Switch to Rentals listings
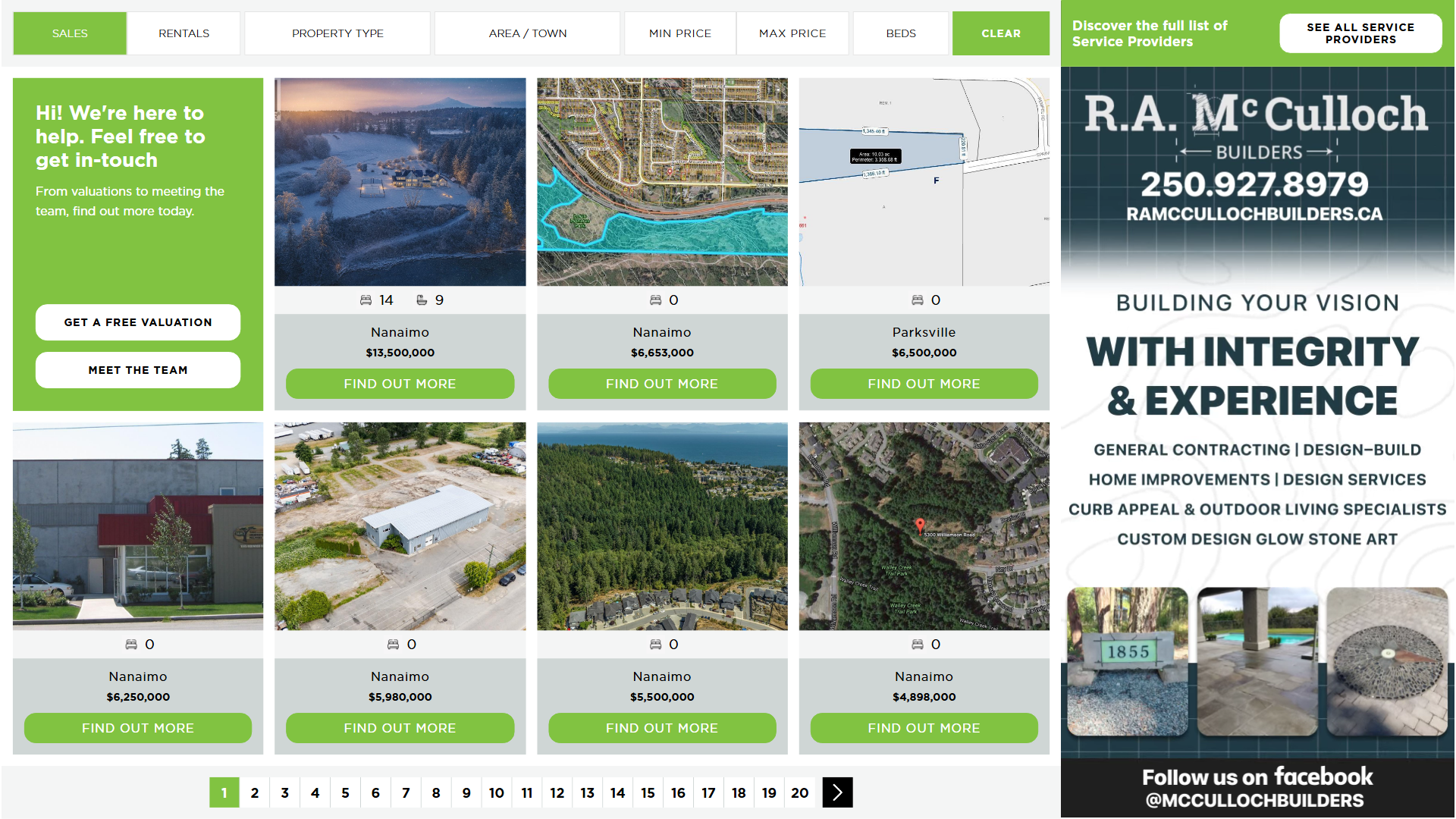The image size is (1456, 819). coord(184,33)
